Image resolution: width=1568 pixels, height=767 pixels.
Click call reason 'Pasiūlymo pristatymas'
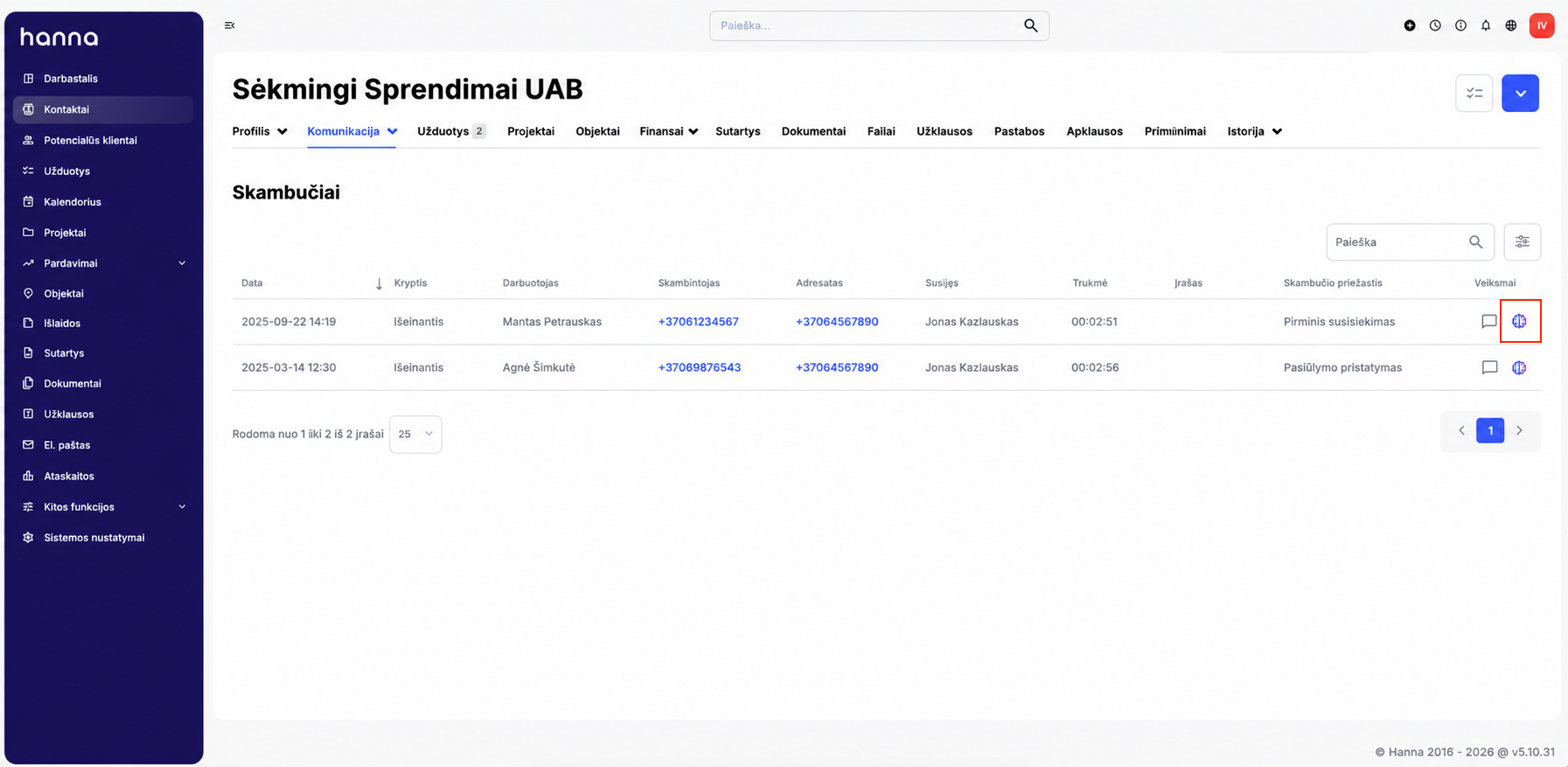click(1342, 367)
